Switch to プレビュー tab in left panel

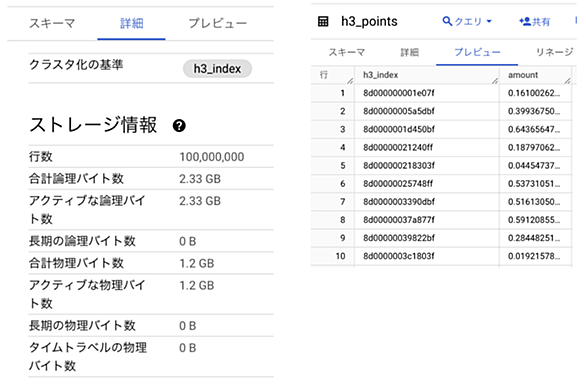218,23
